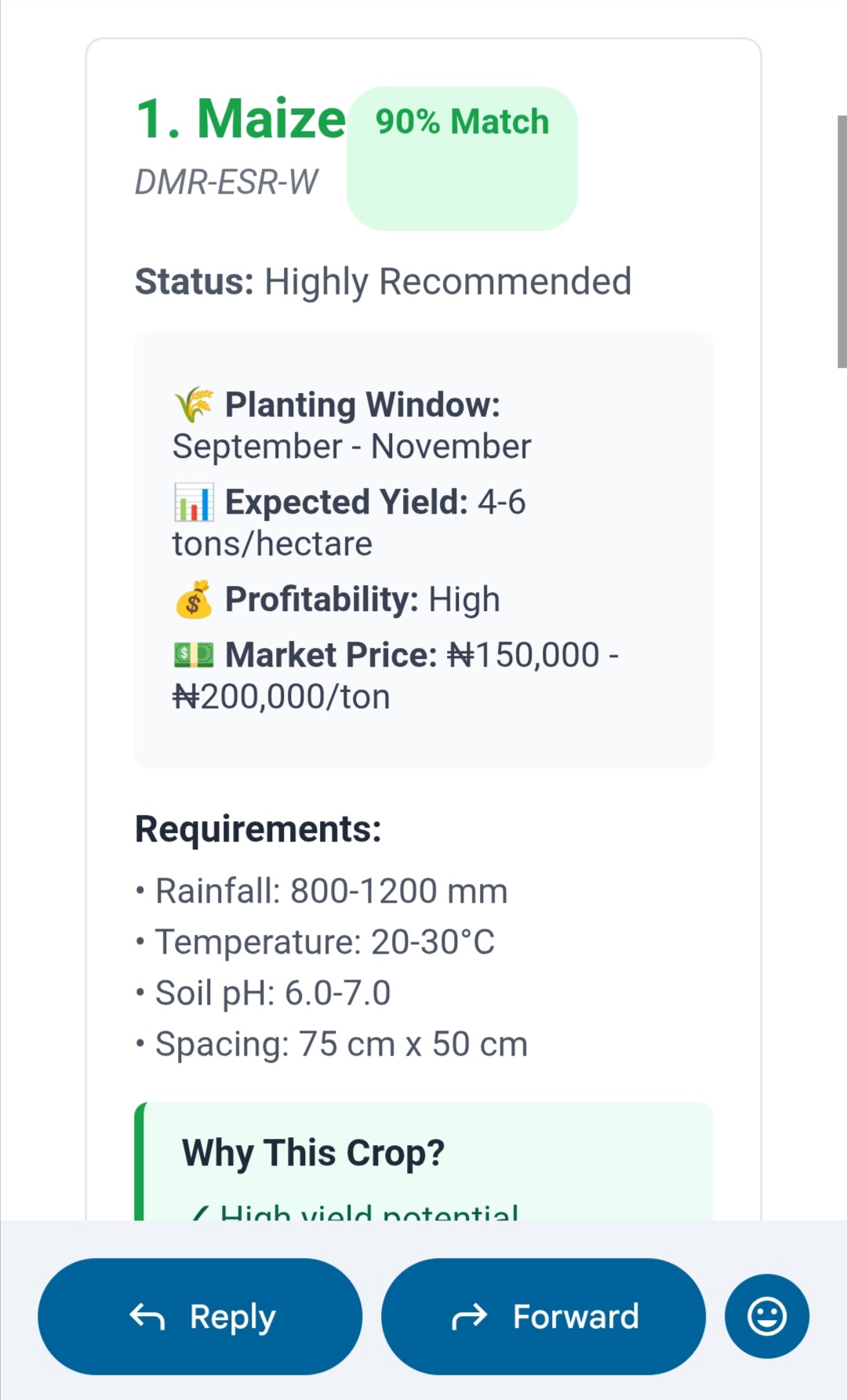Click the money bag Profitability icon

pos(193,600)
